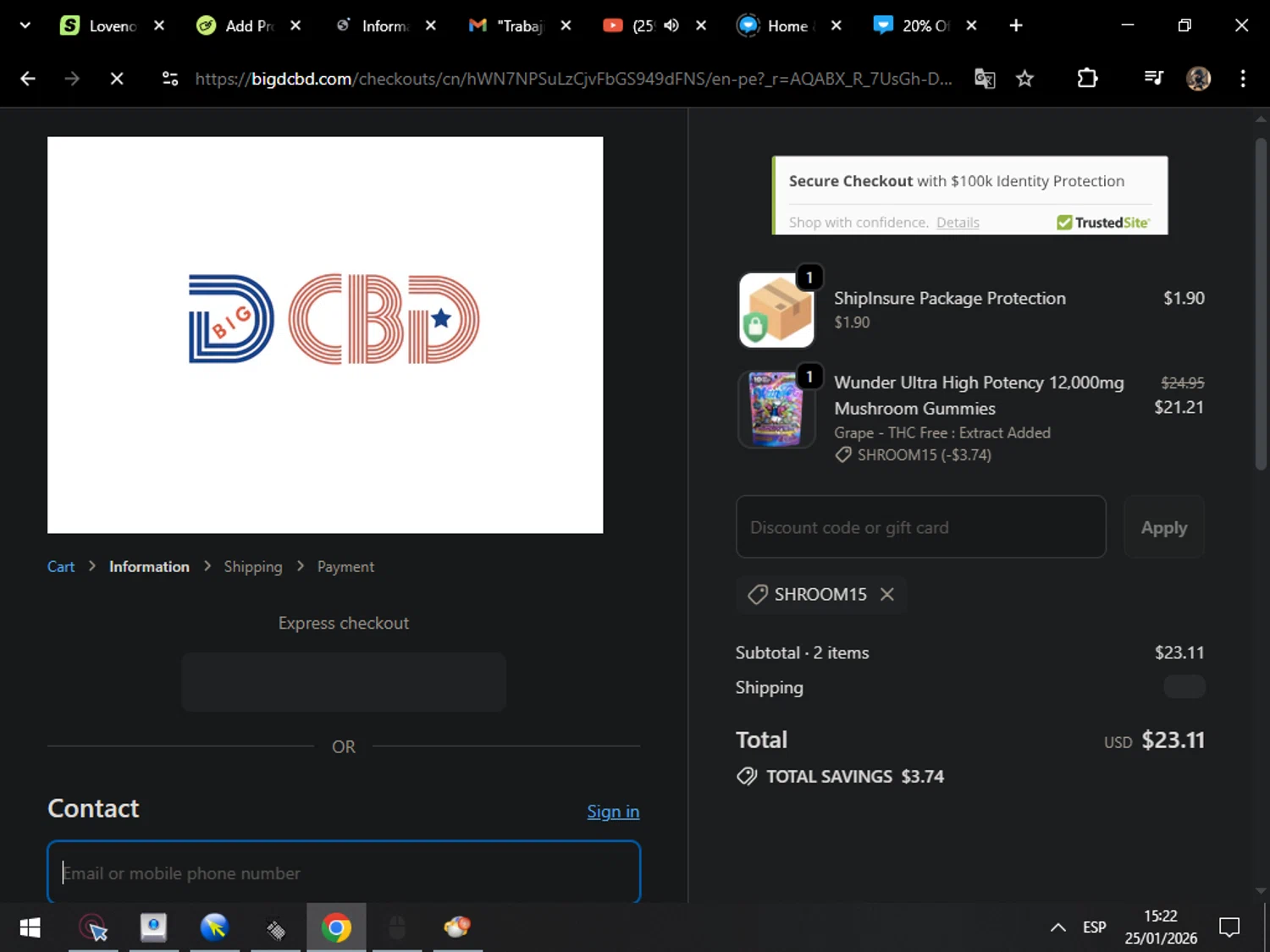The height and width of the screenshot is (952, 1270).
Task: Switch to the Home tab
Action: 776,25
